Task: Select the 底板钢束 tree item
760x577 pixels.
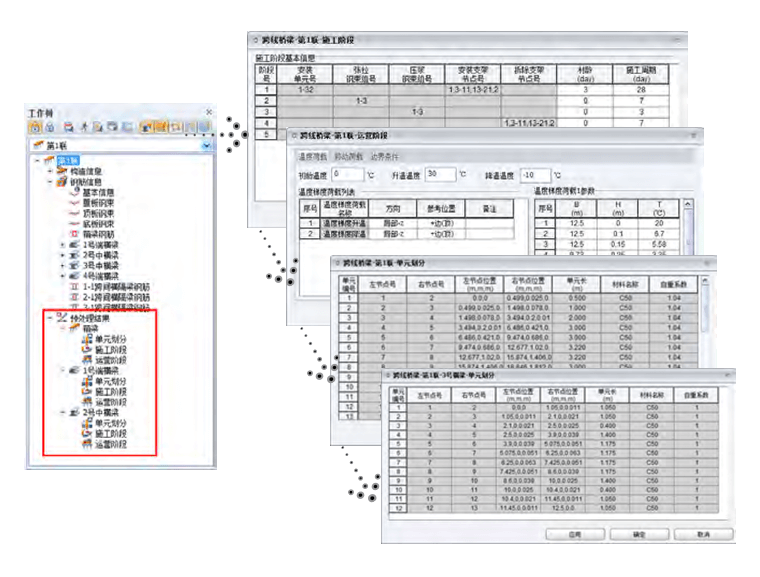Action: tap(98, 224)
